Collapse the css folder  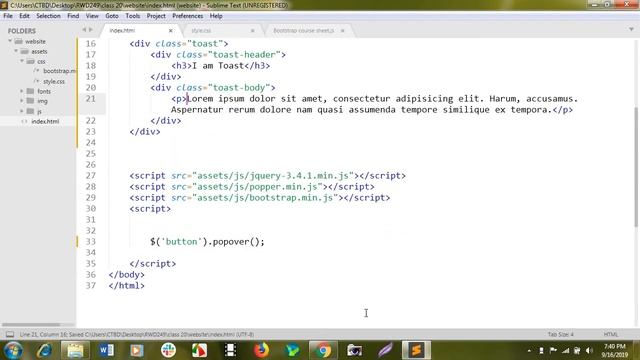(22, 61)
